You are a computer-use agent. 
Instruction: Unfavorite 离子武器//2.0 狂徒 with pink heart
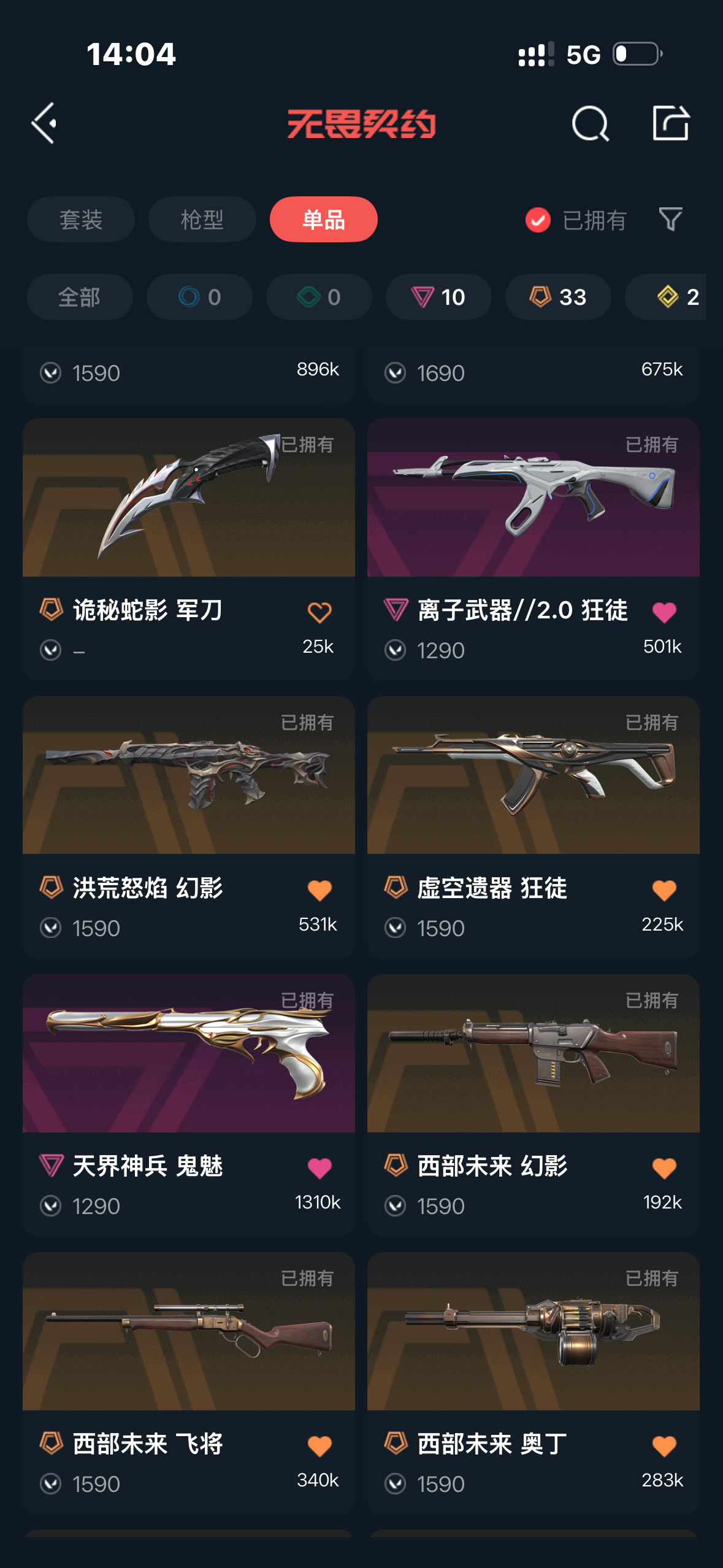coord(664,612)
